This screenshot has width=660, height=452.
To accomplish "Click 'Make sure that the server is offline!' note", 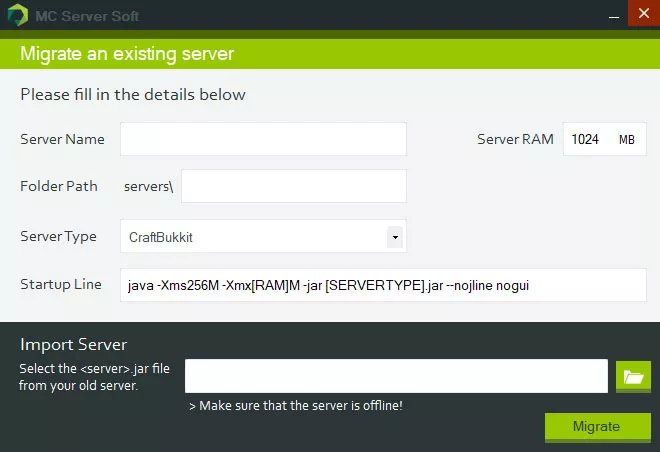I will tap(296, 406).
